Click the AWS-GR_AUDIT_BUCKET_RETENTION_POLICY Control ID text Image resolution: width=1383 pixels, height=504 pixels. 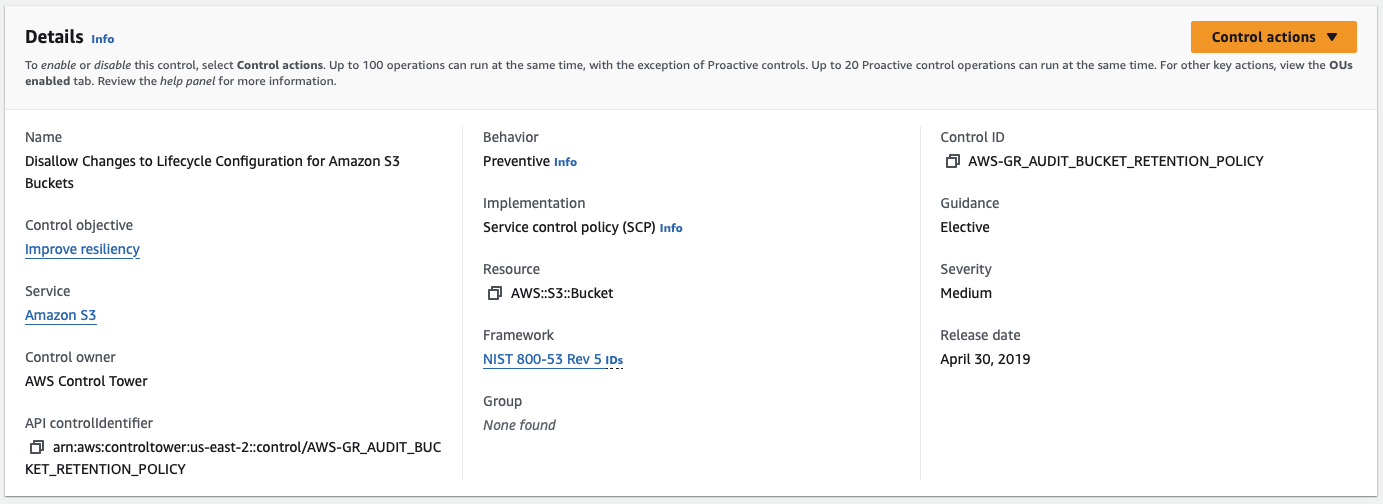pos(1116,161)
